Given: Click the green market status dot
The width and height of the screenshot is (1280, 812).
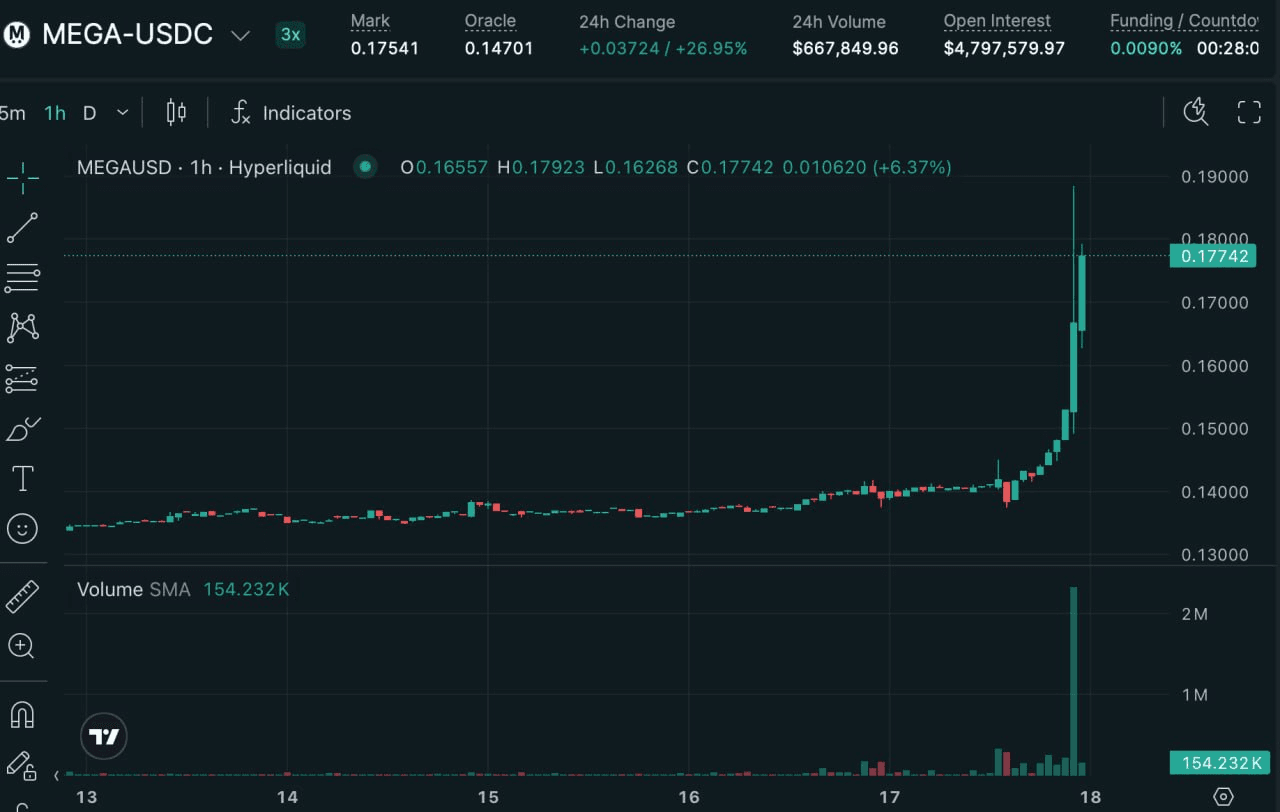Looking at the screenshot, I should click(365, 167).
